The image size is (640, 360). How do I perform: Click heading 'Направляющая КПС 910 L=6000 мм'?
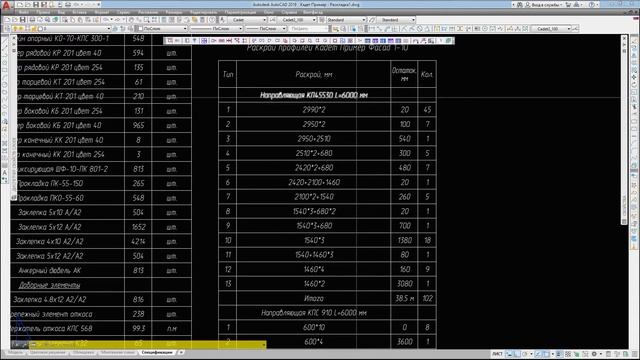[313, 313]
